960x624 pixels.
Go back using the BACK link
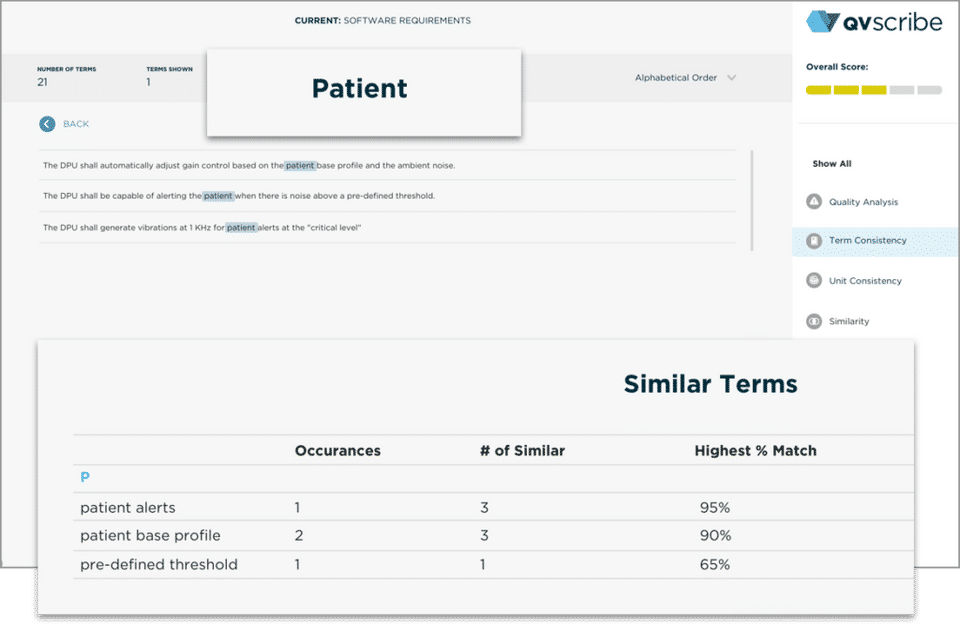tap(76, 124)
